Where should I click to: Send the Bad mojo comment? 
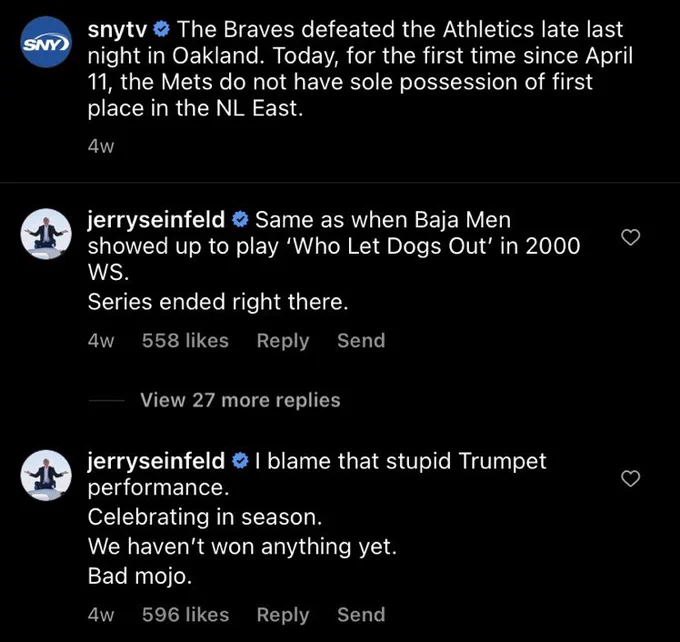[x=361, y=615]
